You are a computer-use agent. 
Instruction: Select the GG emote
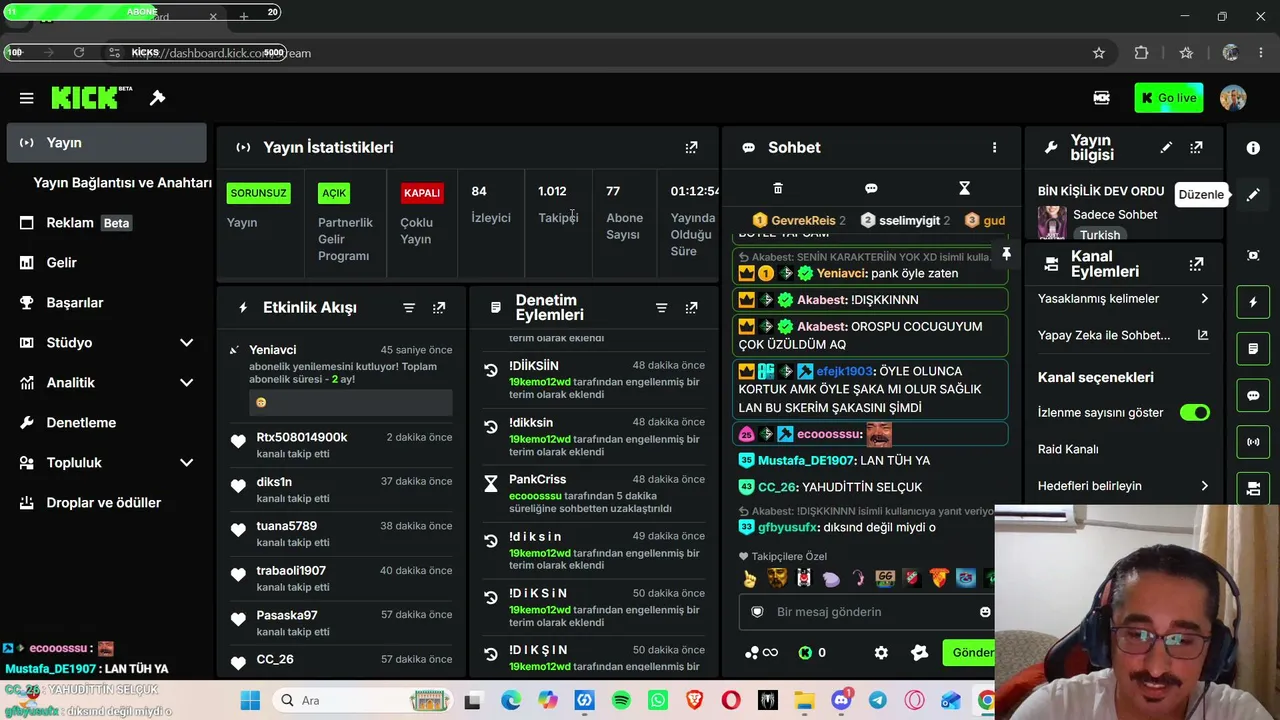click(885, 578)
